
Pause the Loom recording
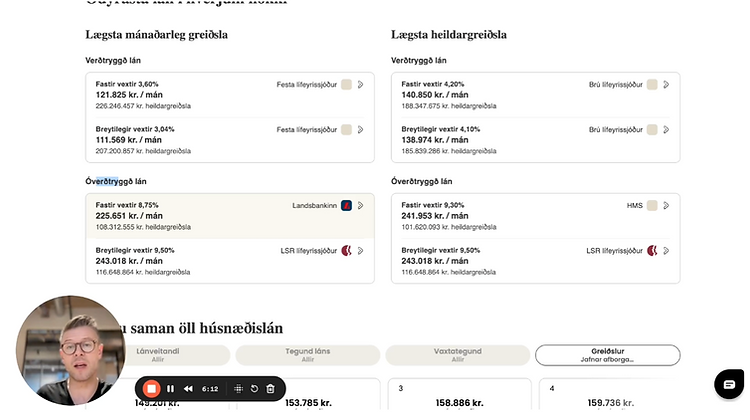170,388
